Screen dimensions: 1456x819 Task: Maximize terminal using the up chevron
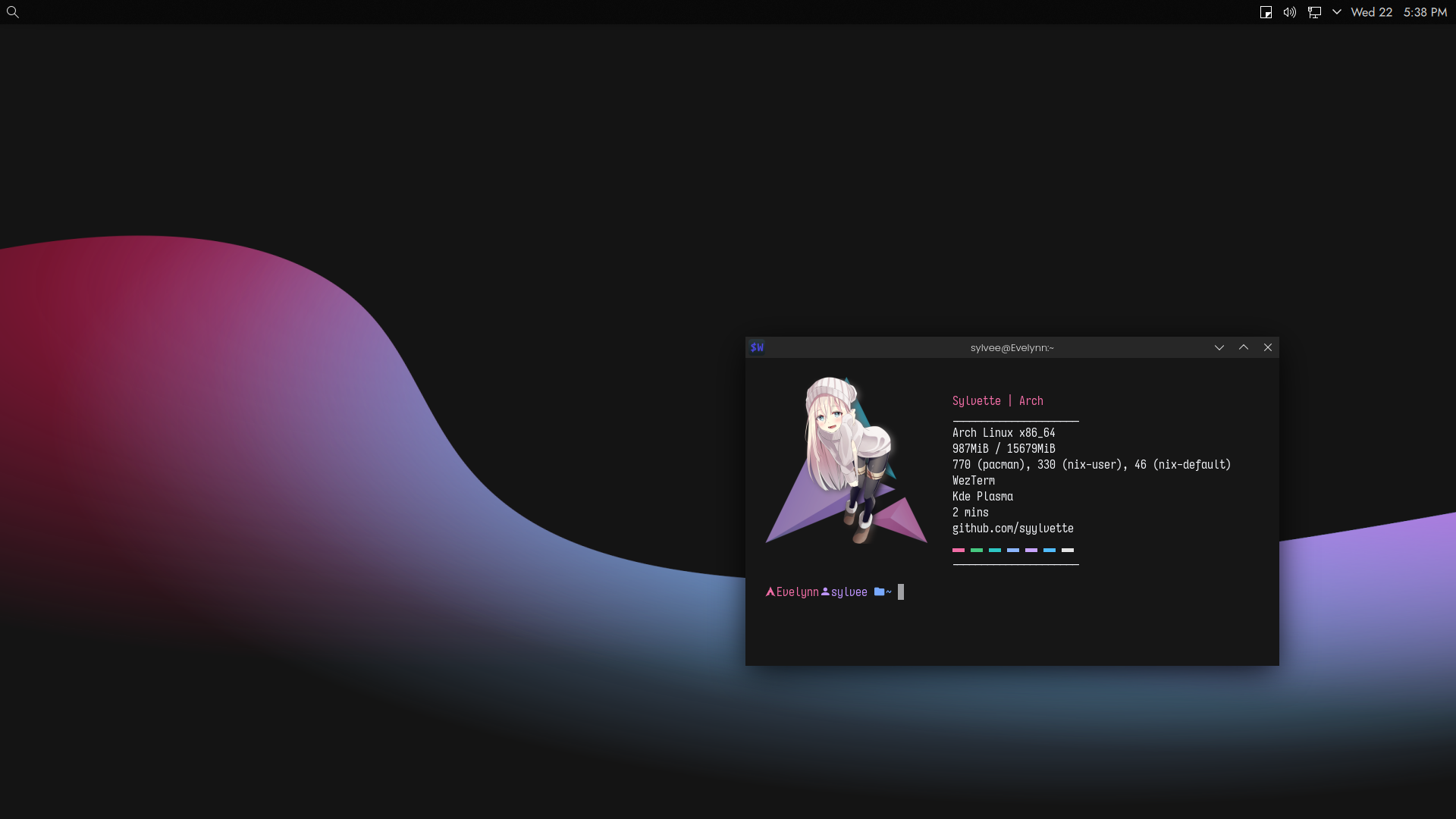pos(1244,347)
